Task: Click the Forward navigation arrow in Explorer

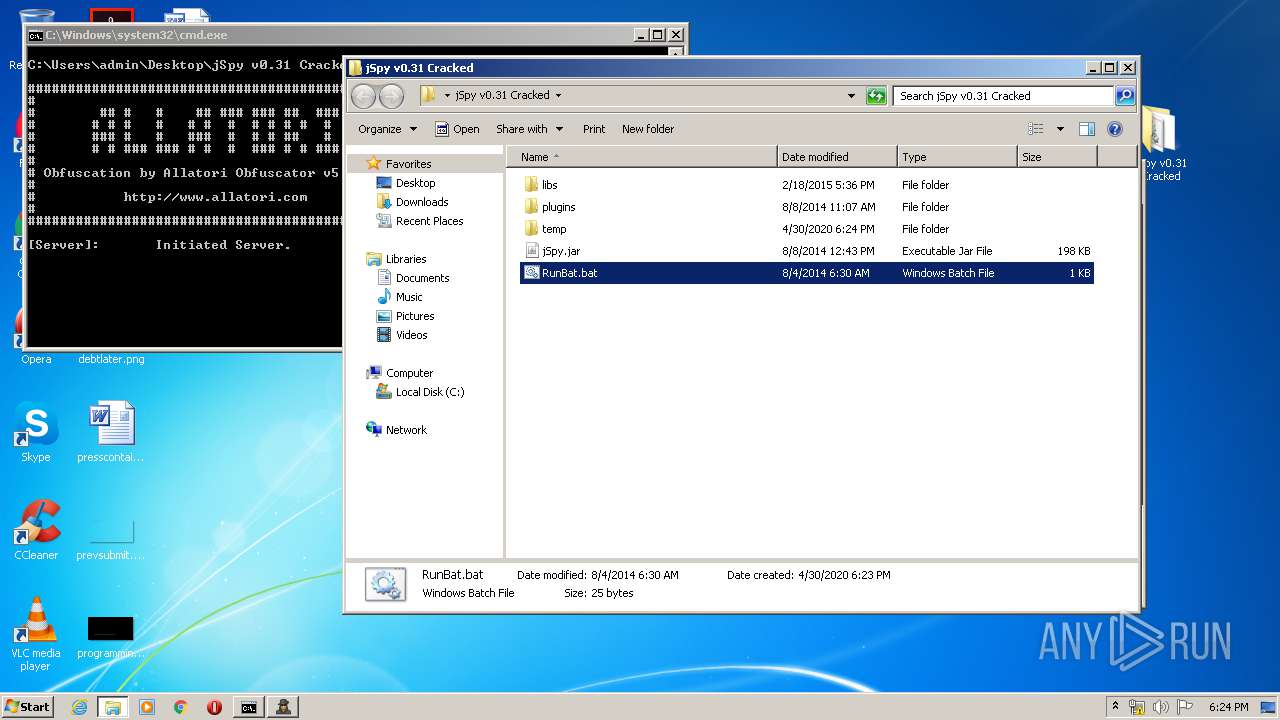Action: coord(391,96)
